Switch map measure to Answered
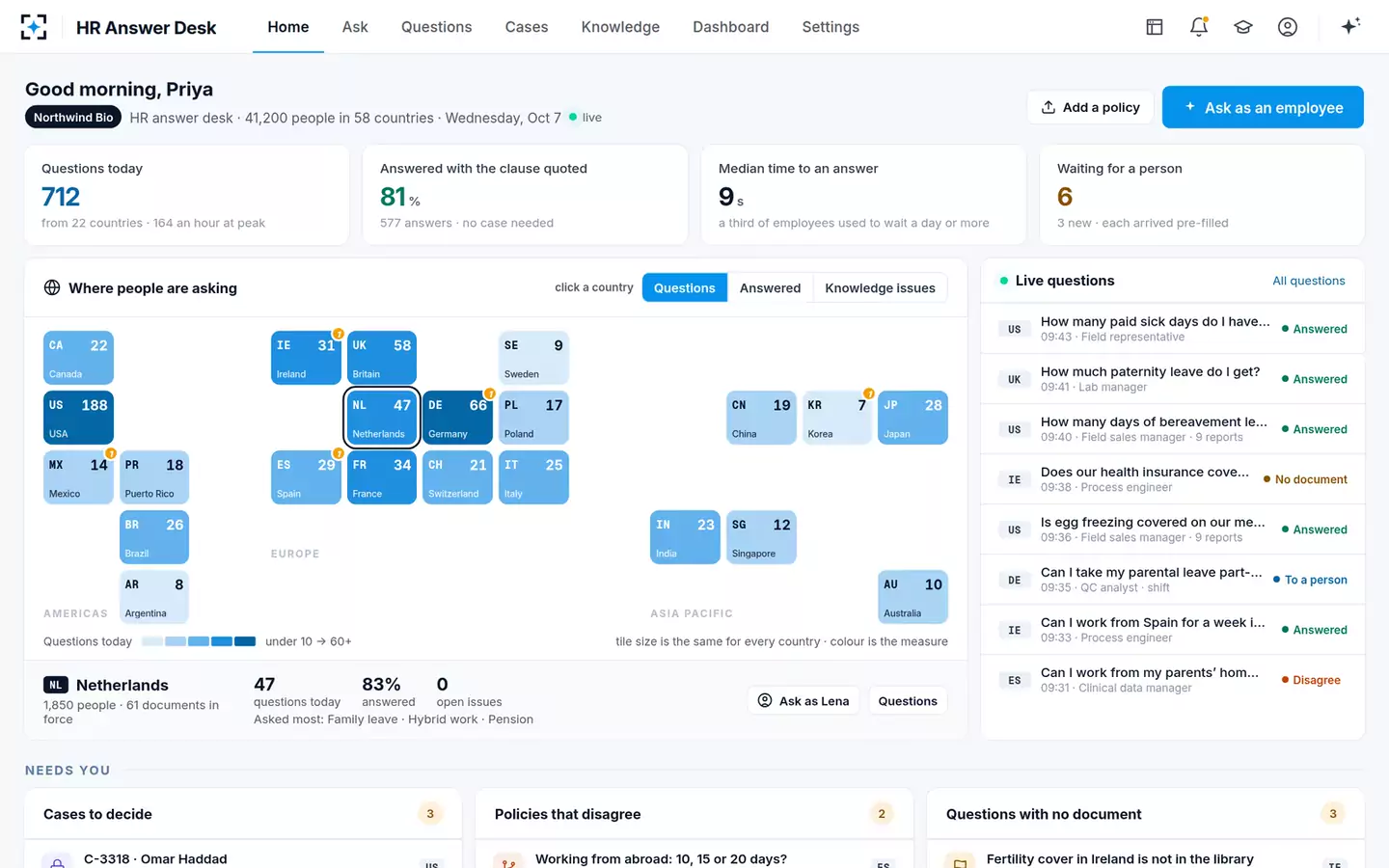The width and height of the screenshot is (1389, 868). click(770, 287)
